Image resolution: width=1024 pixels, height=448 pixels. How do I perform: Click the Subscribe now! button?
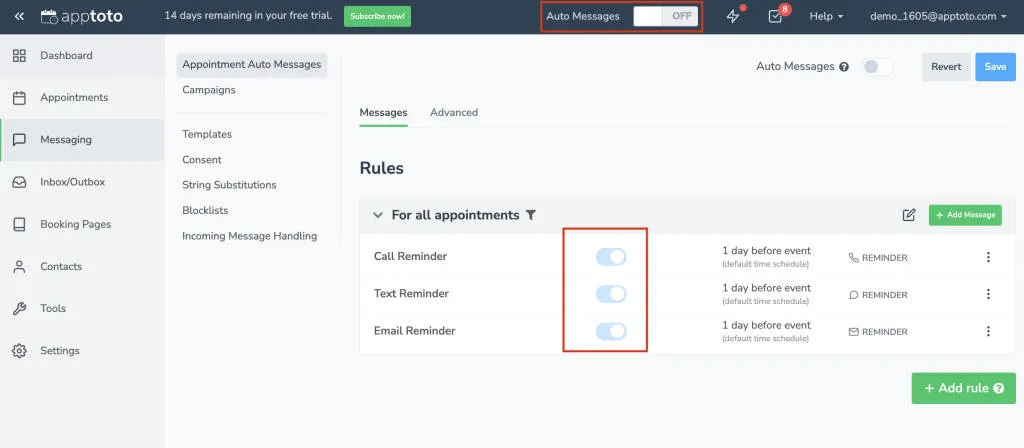(x=377, y=16)
